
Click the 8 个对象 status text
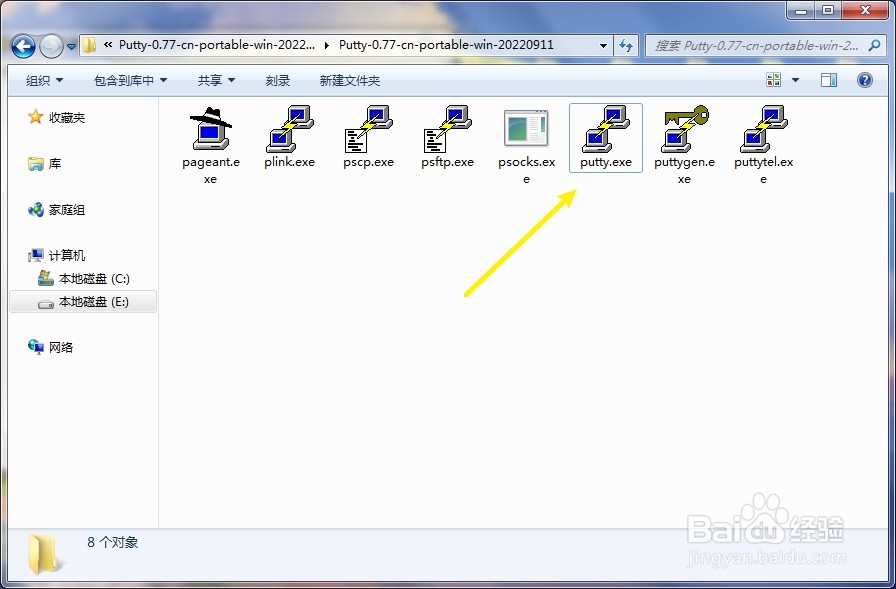[113, 542]
